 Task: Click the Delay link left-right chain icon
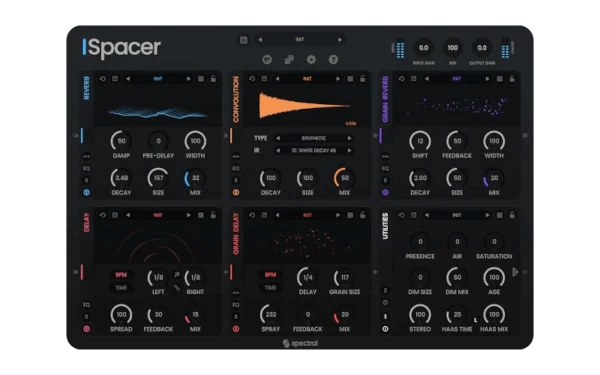pos(176,287)
